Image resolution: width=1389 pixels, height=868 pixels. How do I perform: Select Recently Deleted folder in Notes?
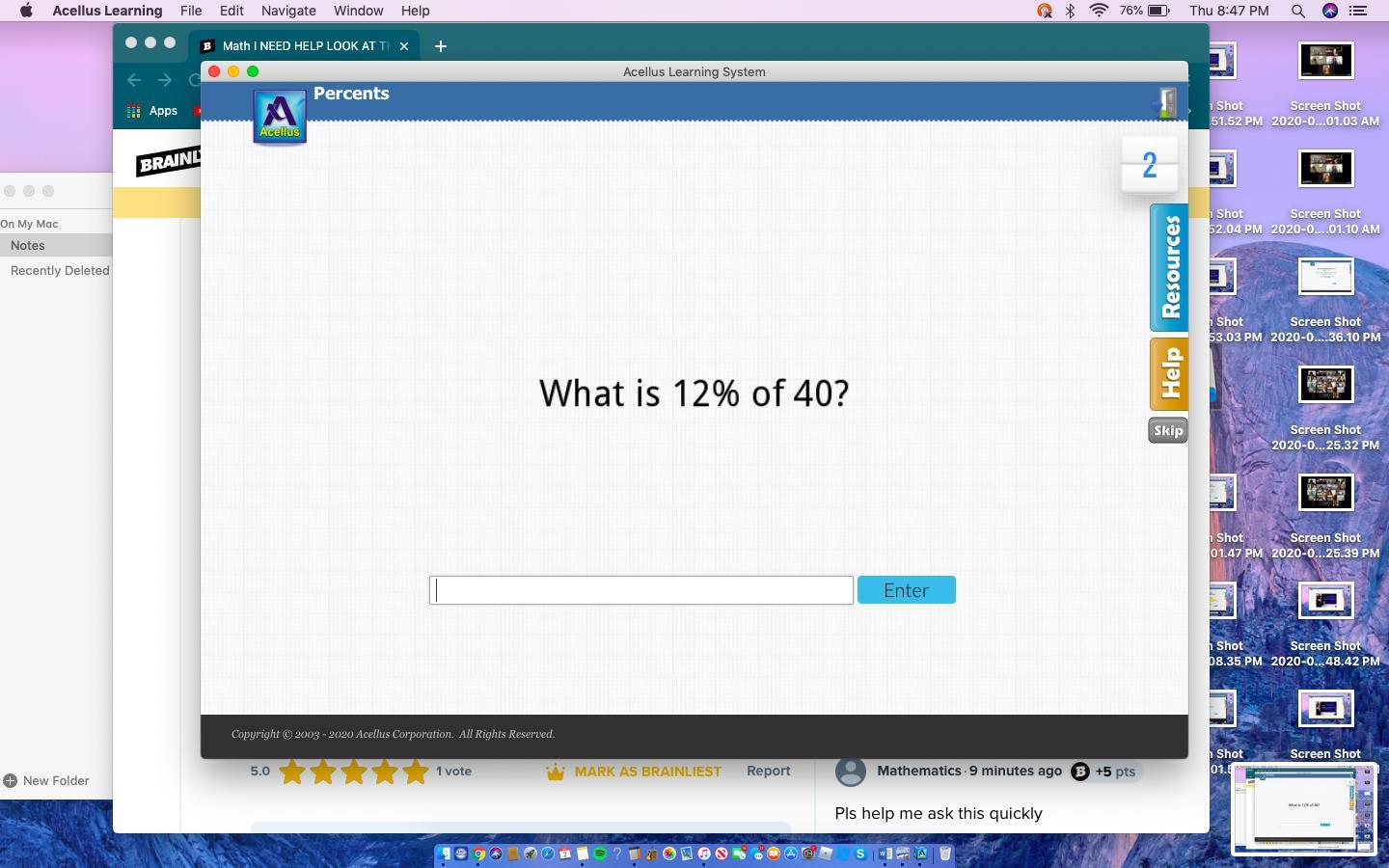pyautogui.click(x=60, y=271)
